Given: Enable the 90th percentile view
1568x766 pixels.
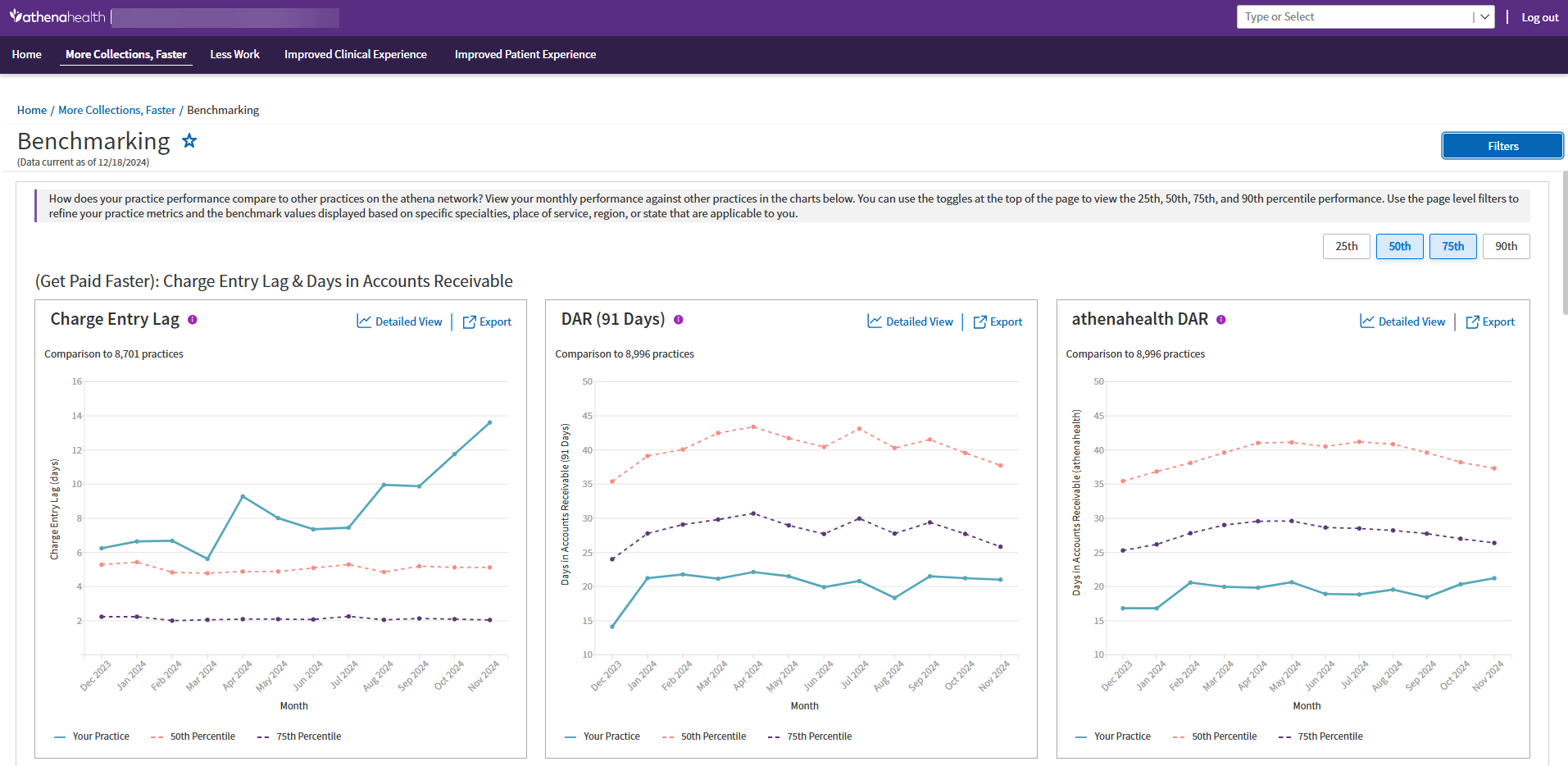Looking at the screenshot, I should tap(1506, 246).
